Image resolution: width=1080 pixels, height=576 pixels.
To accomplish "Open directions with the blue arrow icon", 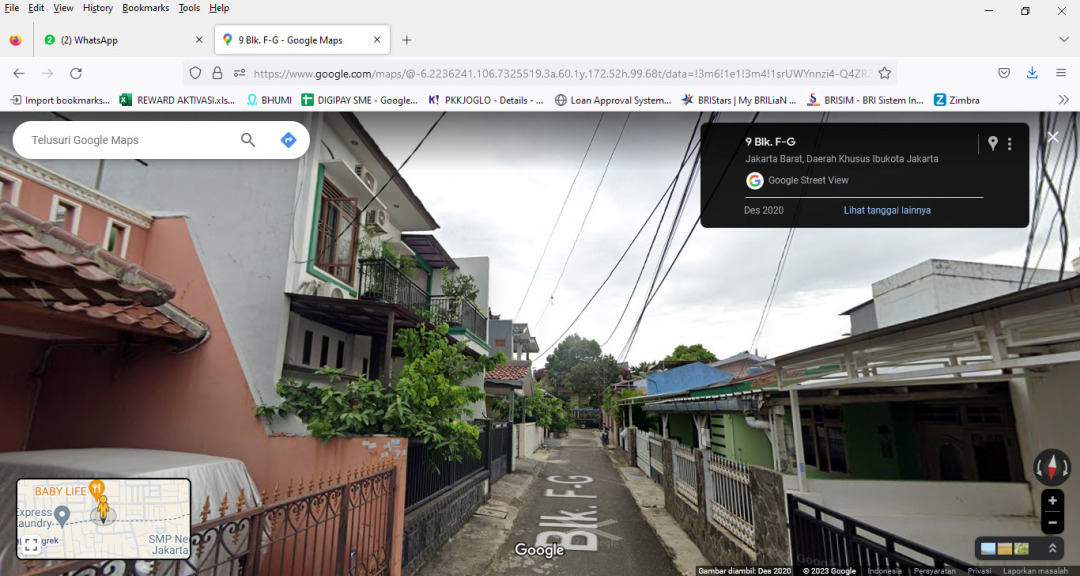I will click(288, 140).
